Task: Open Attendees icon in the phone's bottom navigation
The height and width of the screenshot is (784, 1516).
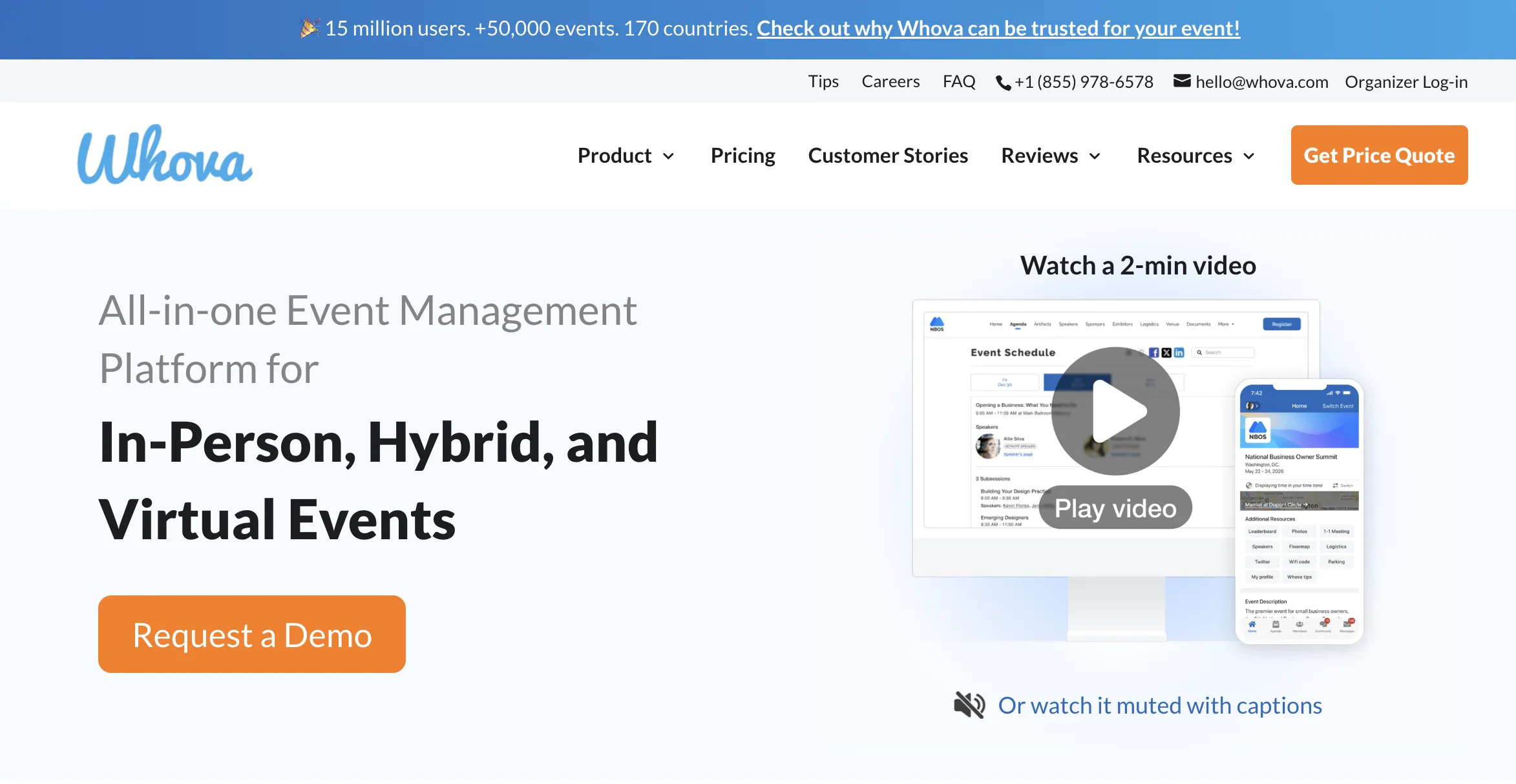Action: 1300,625
